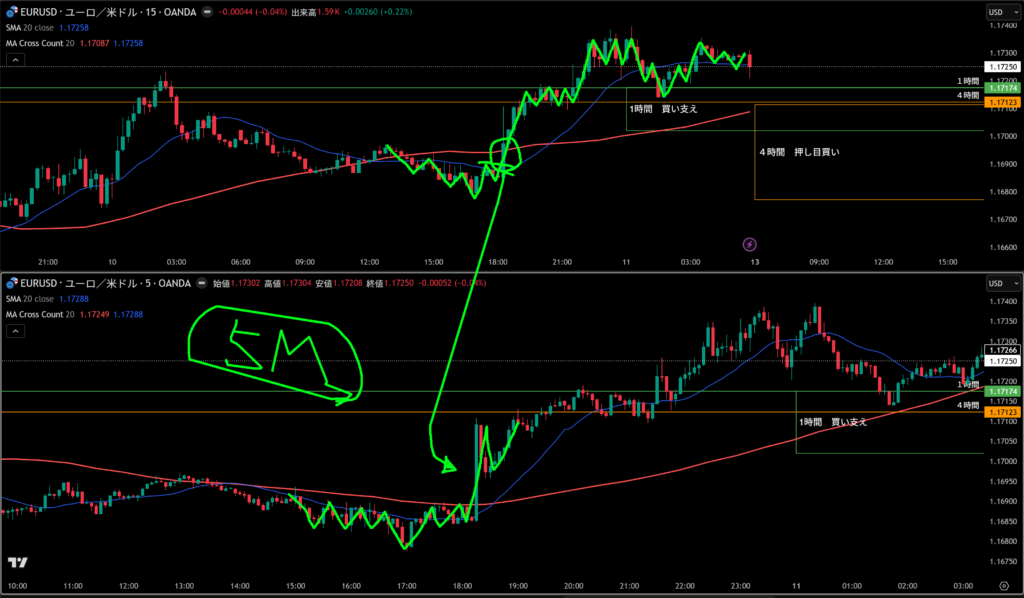Screen dimensions: 1024x598
Task: Select the 4時間 押し目買い text annotation
Action: [800, 152]
